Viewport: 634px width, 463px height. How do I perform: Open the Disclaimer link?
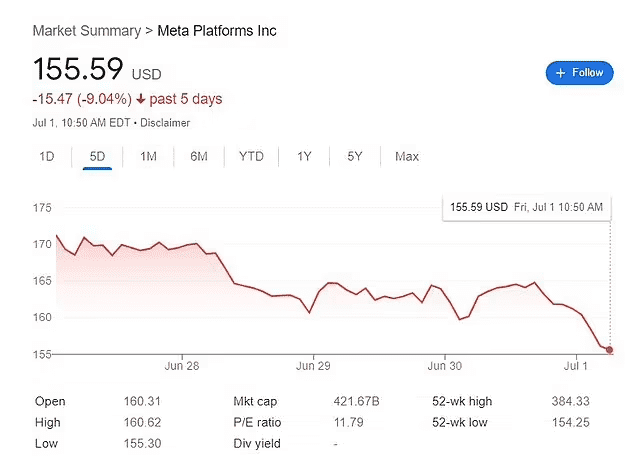click(x=164, y=123)
